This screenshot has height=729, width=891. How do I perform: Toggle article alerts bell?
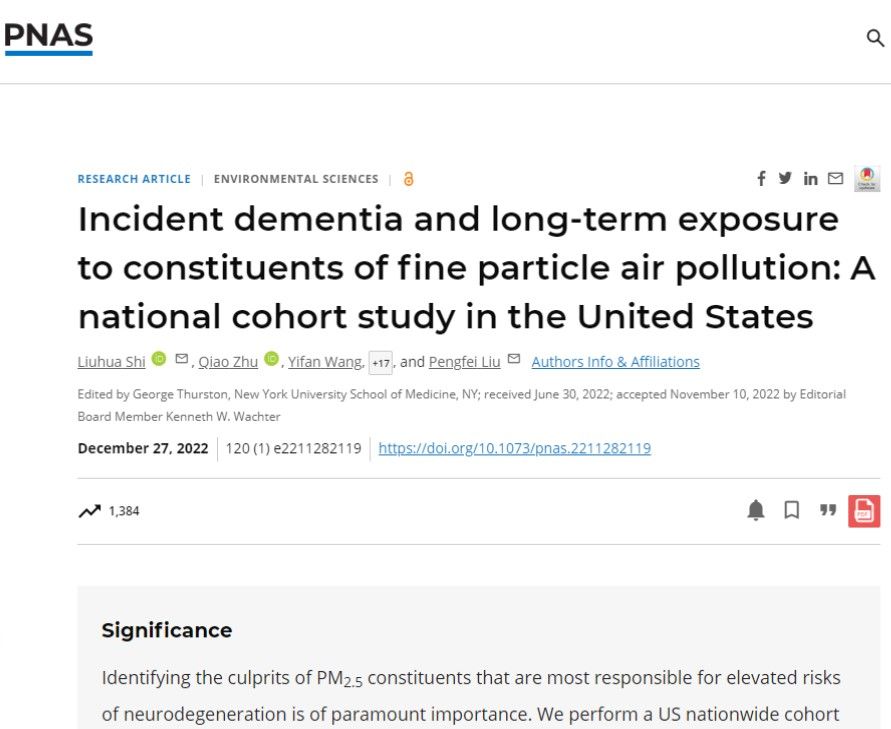756,511
